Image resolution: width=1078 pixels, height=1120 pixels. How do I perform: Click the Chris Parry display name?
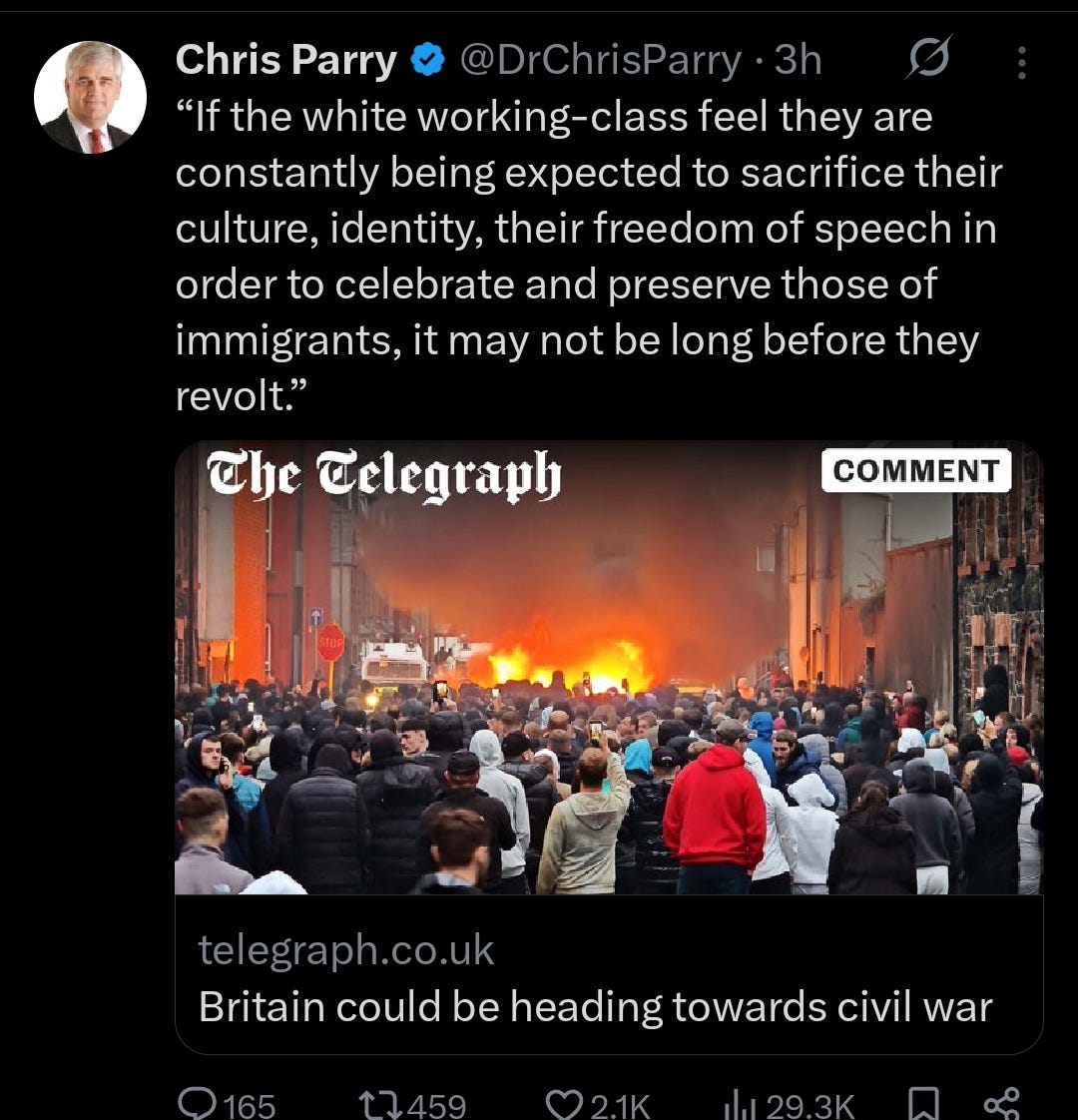[x=285, y=60]
